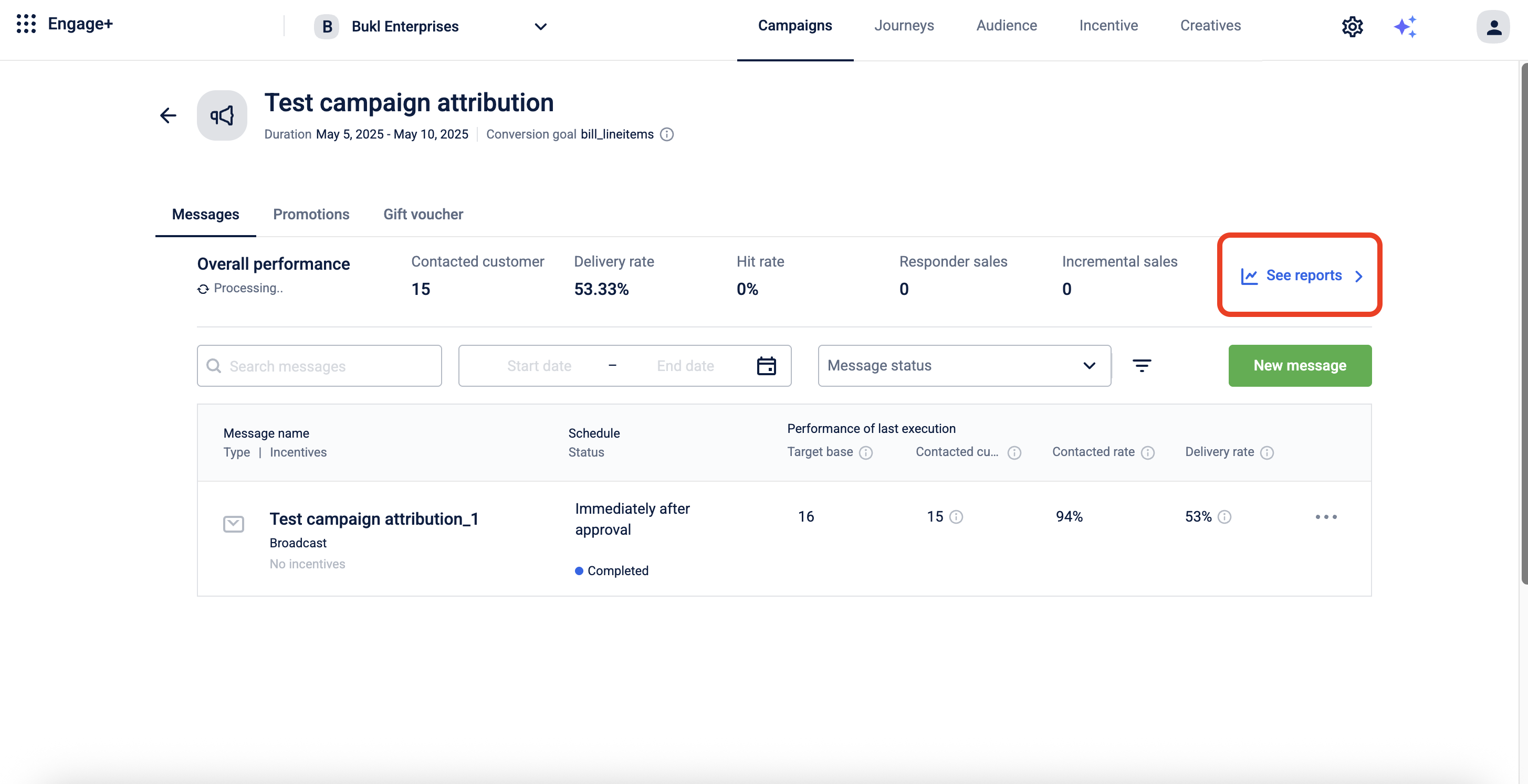Screen dimensions: 1528x784
Task: Click the New message button
Action: point(1299,366)
